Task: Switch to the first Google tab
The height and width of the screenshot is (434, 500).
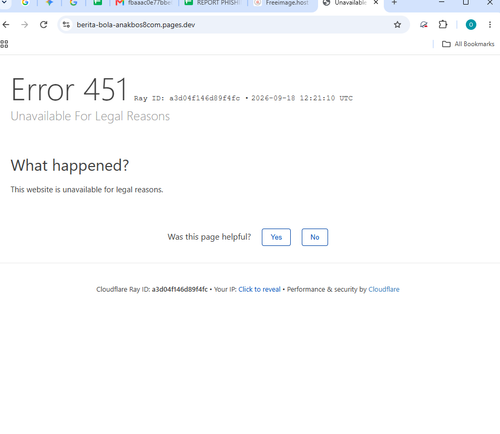Action: pyautogui.click(x=25, y=3)
